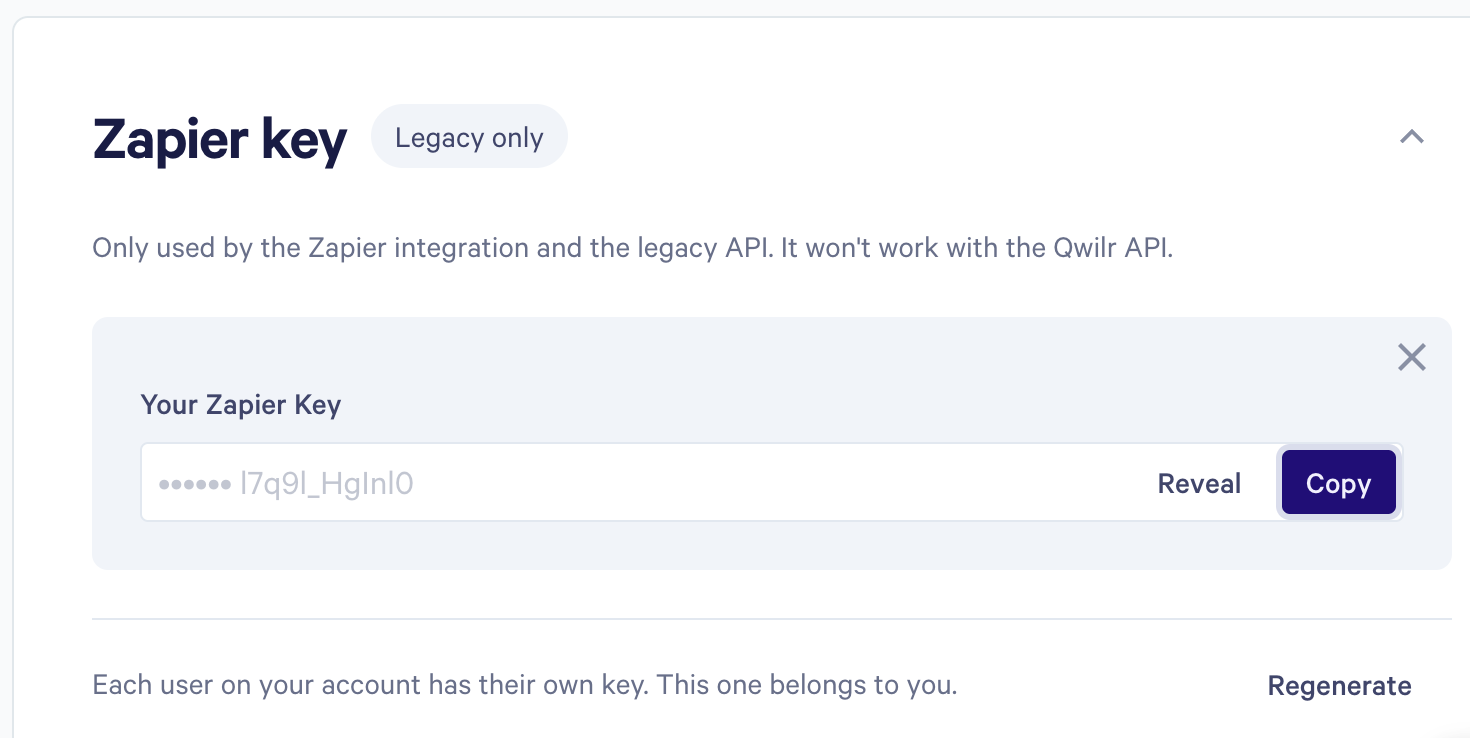Image resolution: width=1470 pixels, height=738 pixels.
Task: Regenerate your Zapier key
Action: click(x=1339, y=686)
